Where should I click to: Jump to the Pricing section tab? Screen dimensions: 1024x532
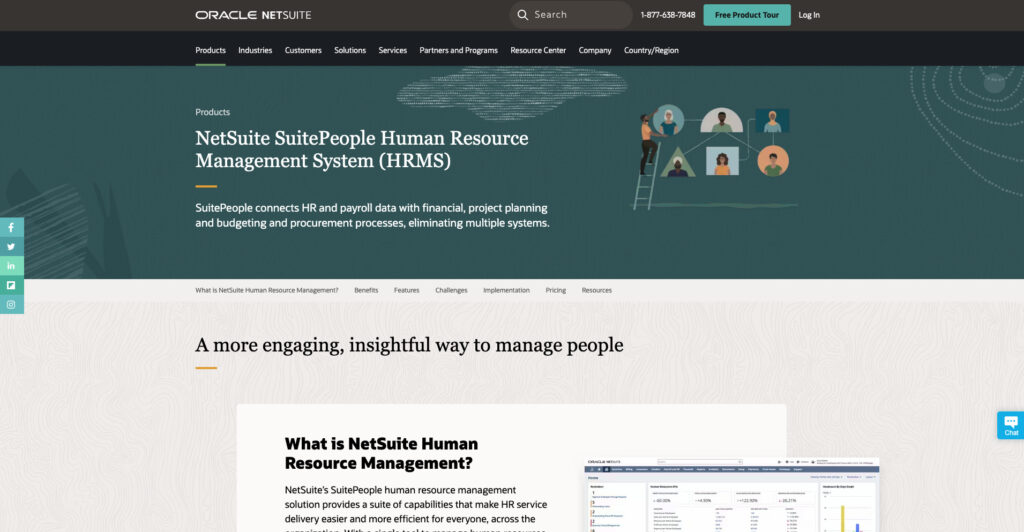[x=555, y=290]
